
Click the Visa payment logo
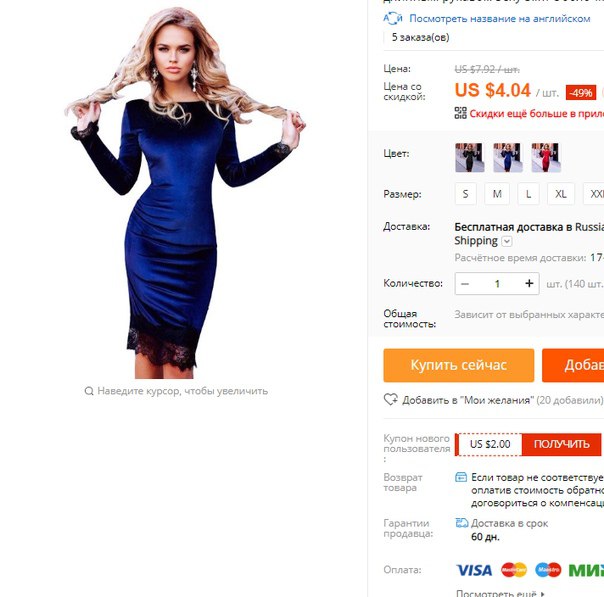point(474,570)
